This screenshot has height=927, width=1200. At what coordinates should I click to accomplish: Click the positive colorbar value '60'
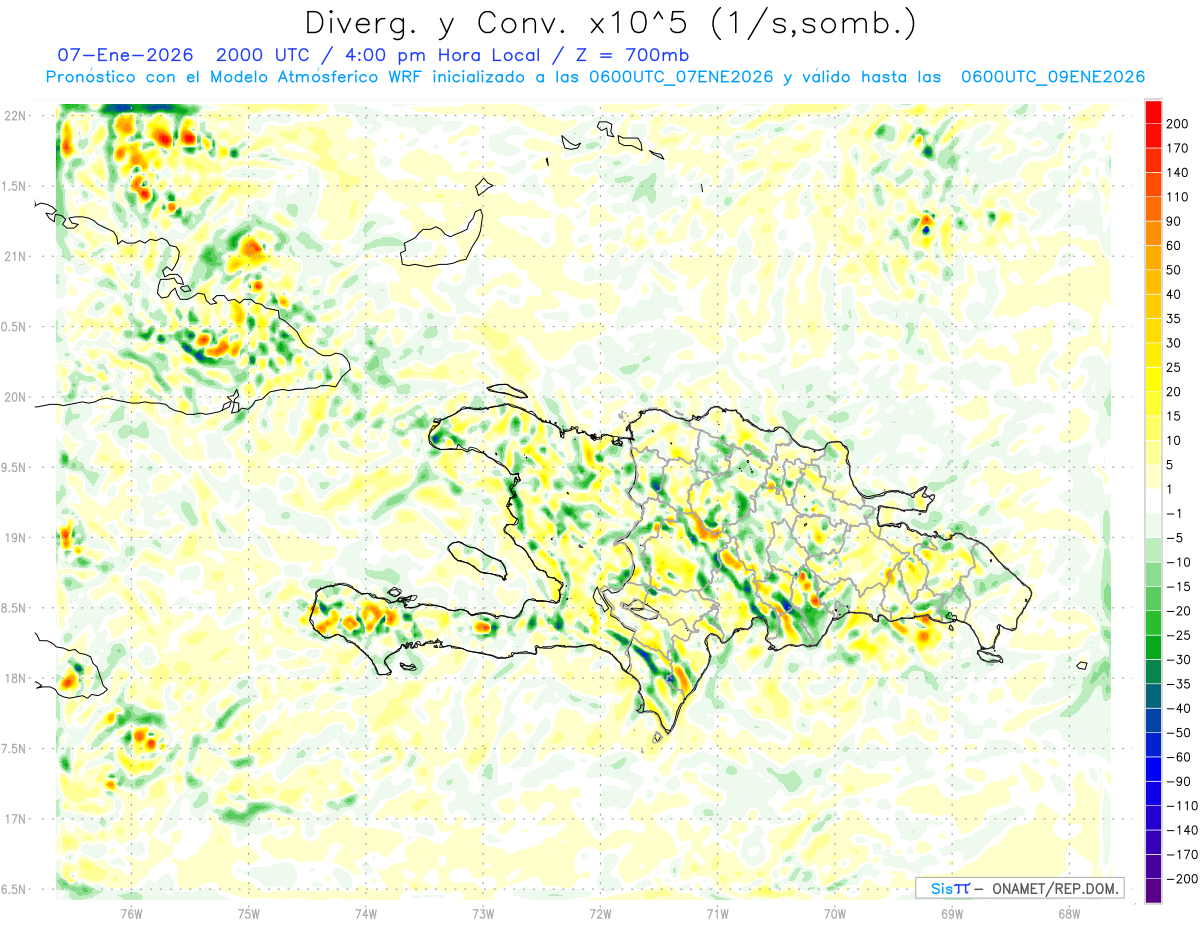1175,245
